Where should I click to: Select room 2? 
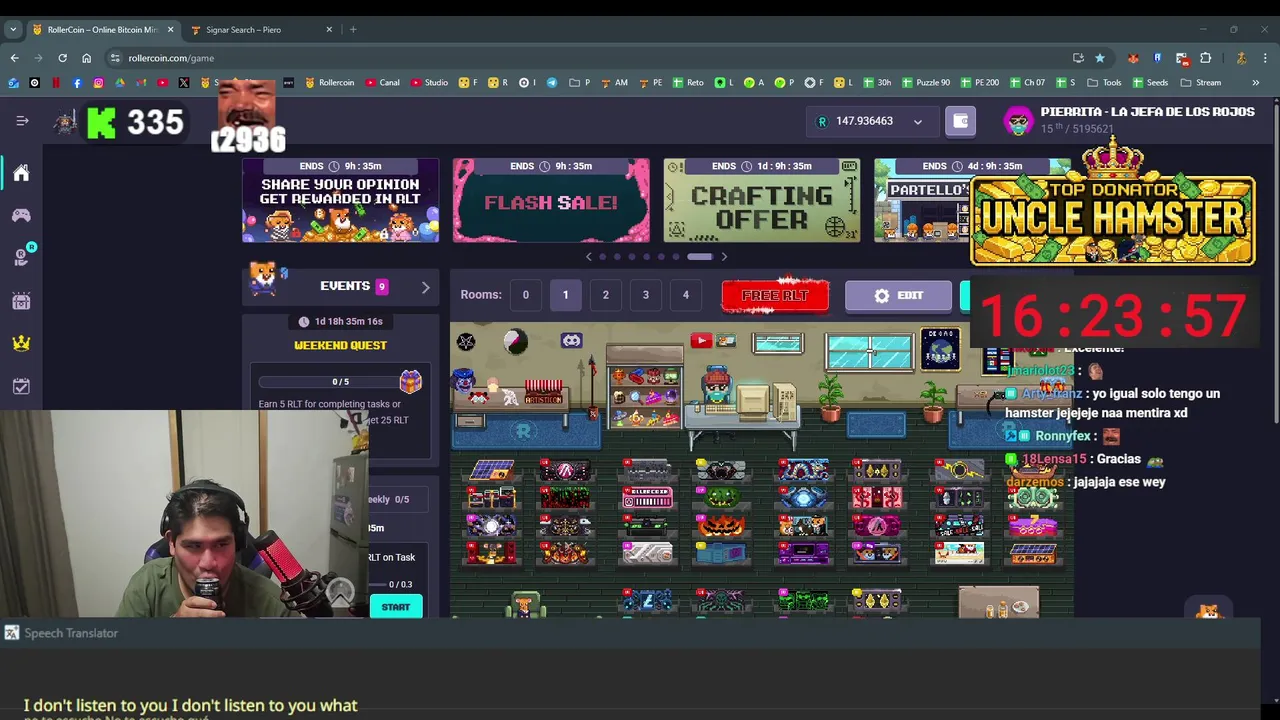click(x=605, y=295)
